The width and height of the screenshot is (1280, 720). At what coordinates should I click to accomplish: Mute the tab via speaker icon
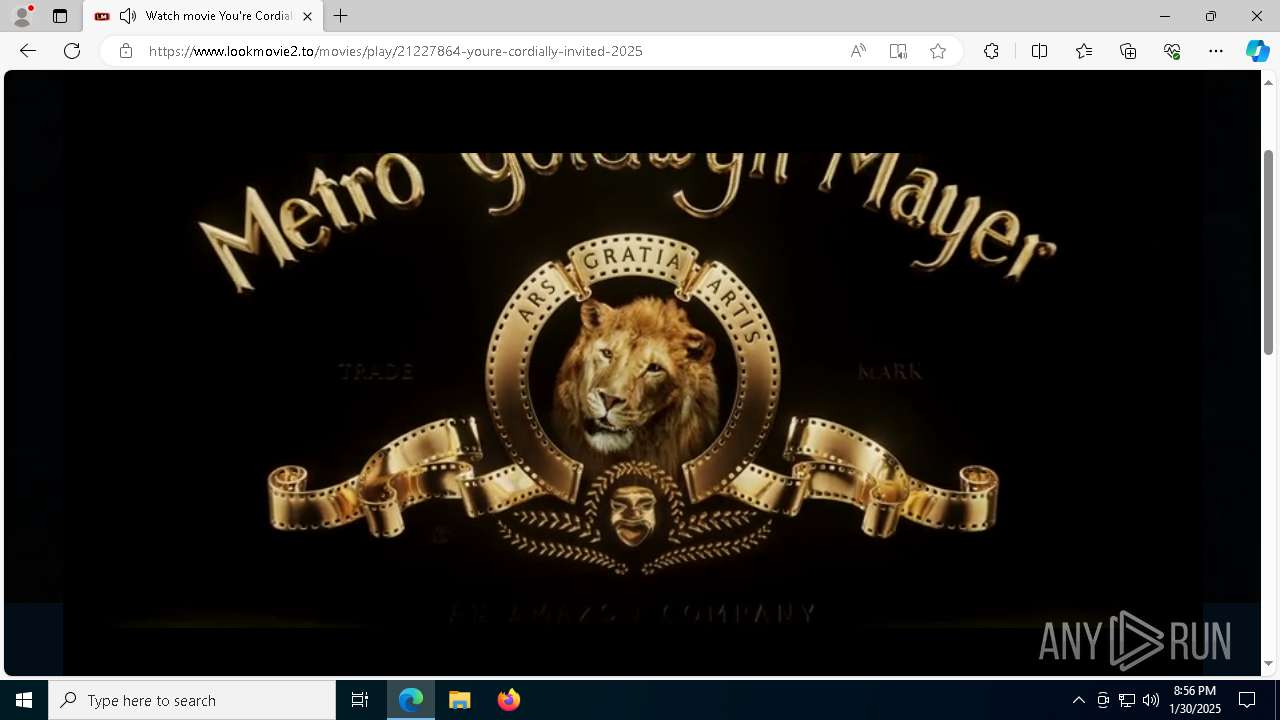point(128,16)
